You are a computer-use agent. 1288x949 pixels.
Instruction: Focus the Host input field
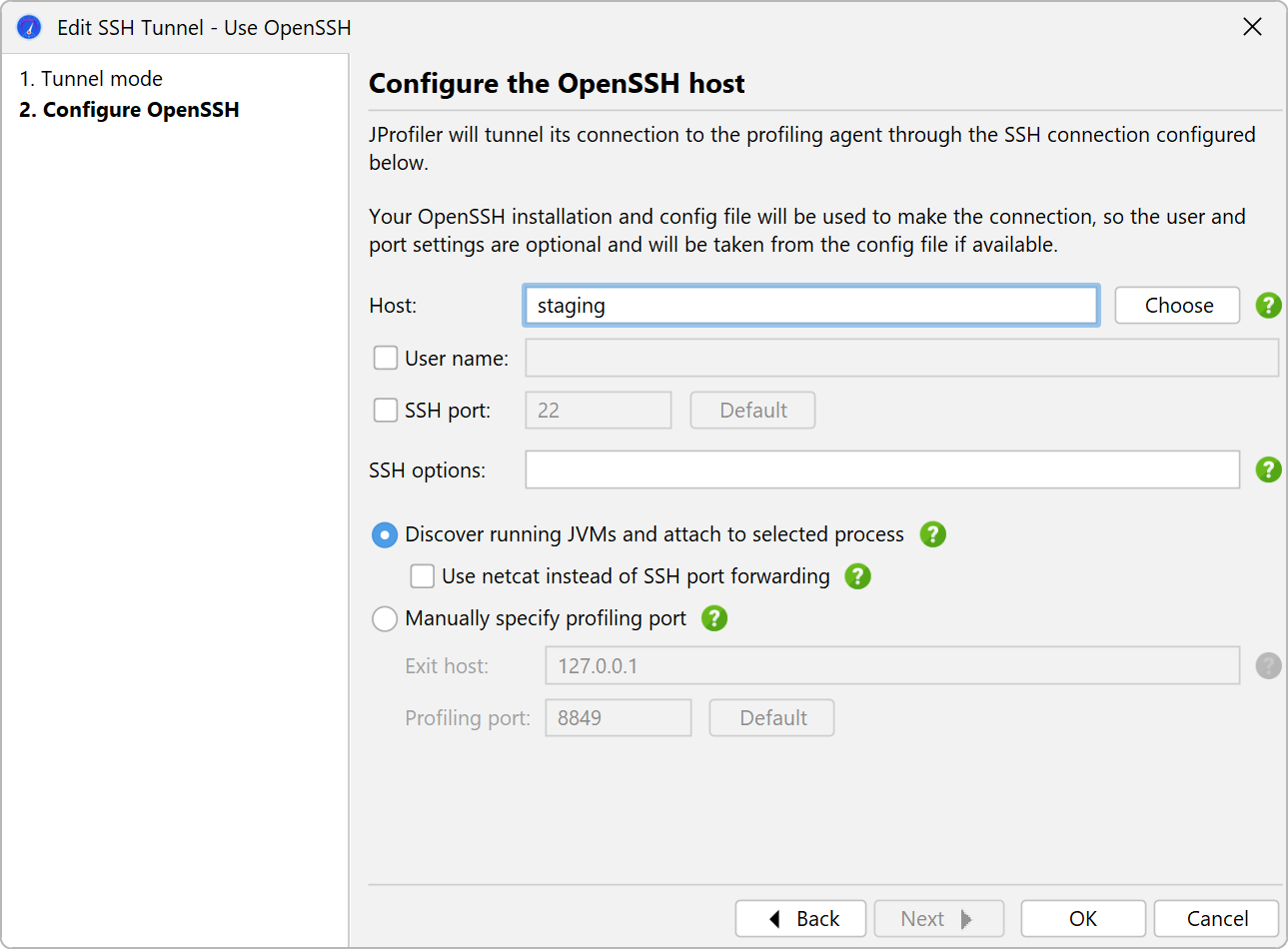[x=810, y=306]
